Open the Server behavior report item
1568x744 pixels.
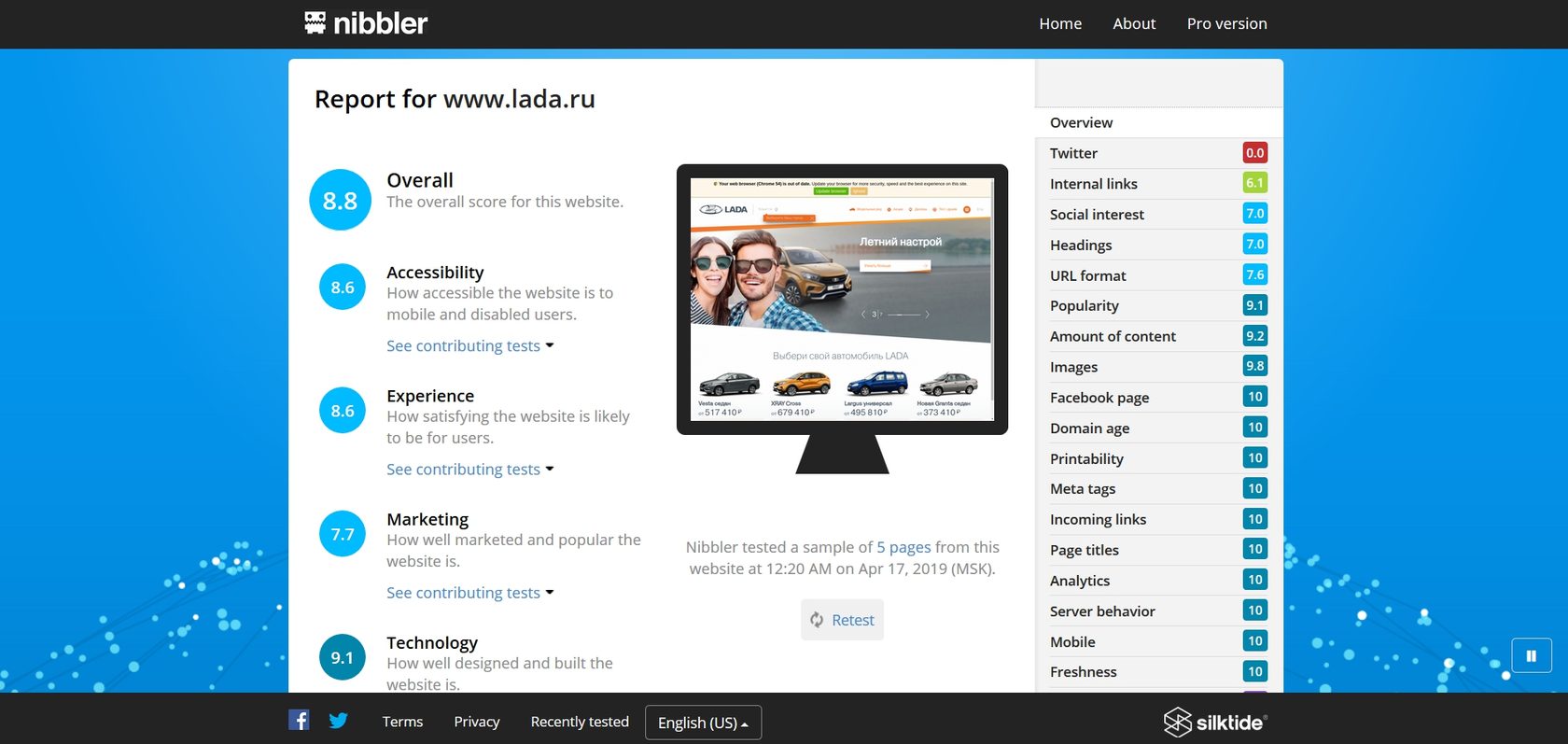(1159, 611)
